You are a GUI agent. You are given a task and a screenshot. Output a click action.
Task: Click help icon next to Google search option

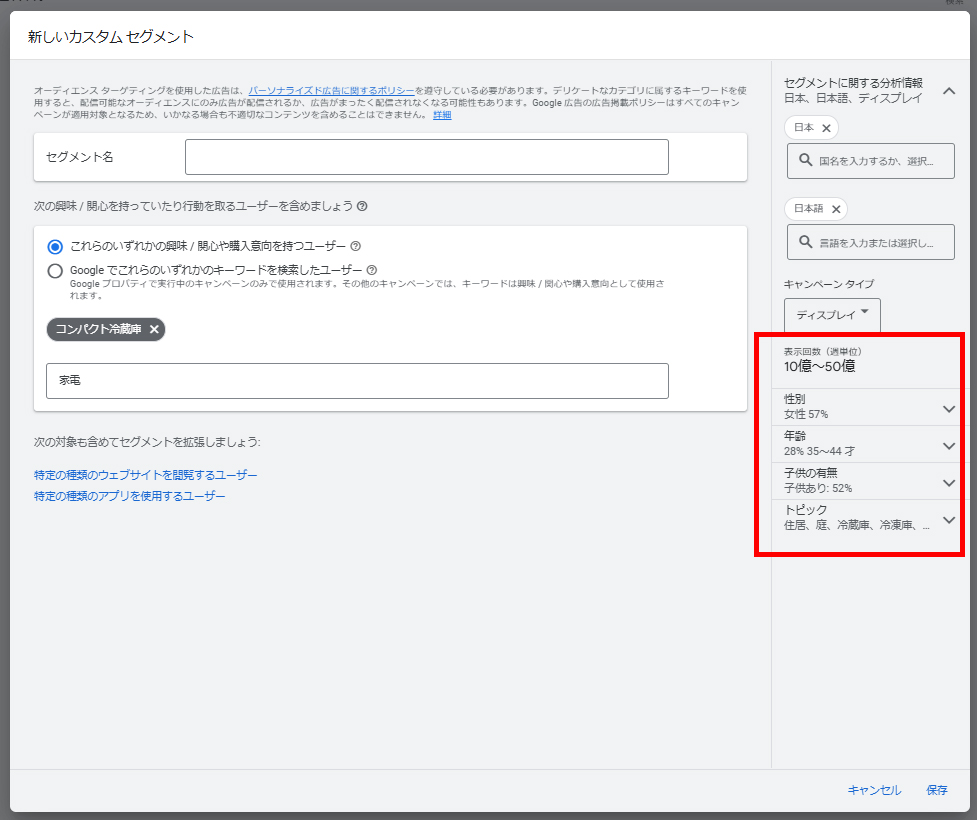372,270
